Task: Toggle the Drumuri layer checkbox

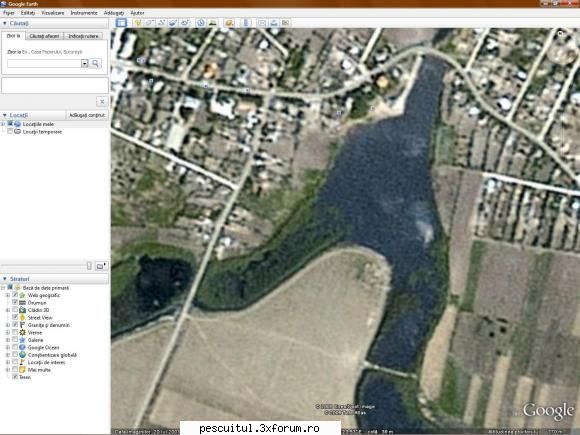Action: click(15, 302)
